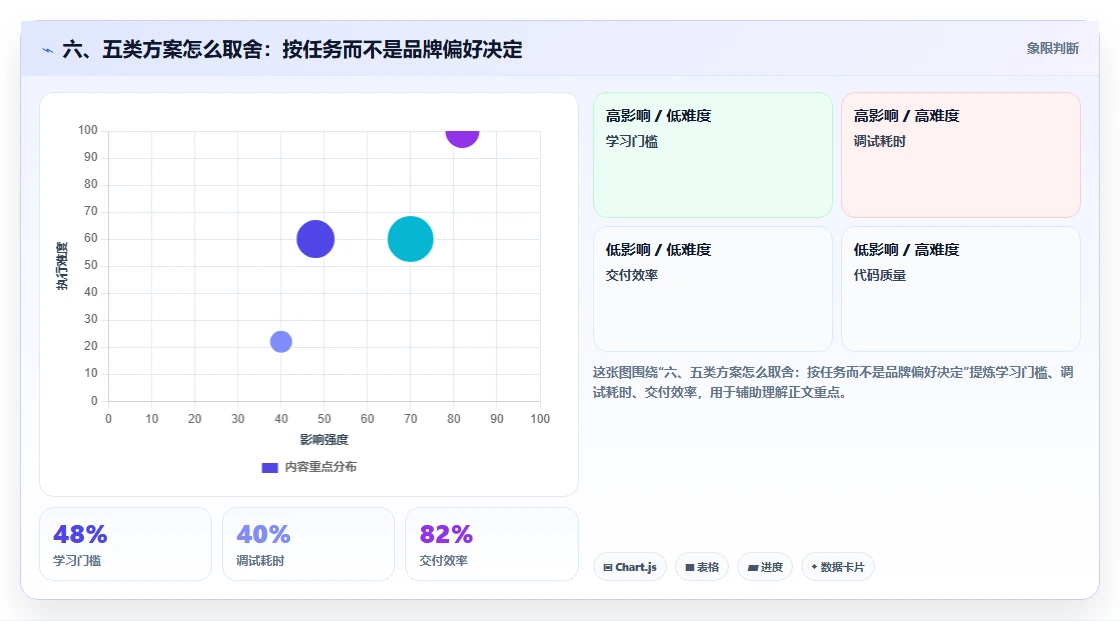Open the 低影响 / 低难度 quadrant card

tap(713, 289)
